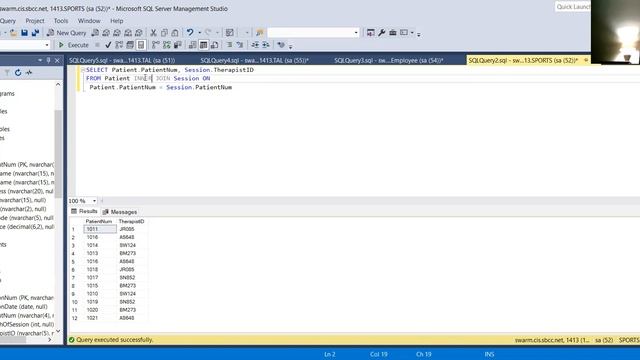Open the Properties window wrench icon
The width and height of the screenshot is (640, 360).
click(382, 33)
